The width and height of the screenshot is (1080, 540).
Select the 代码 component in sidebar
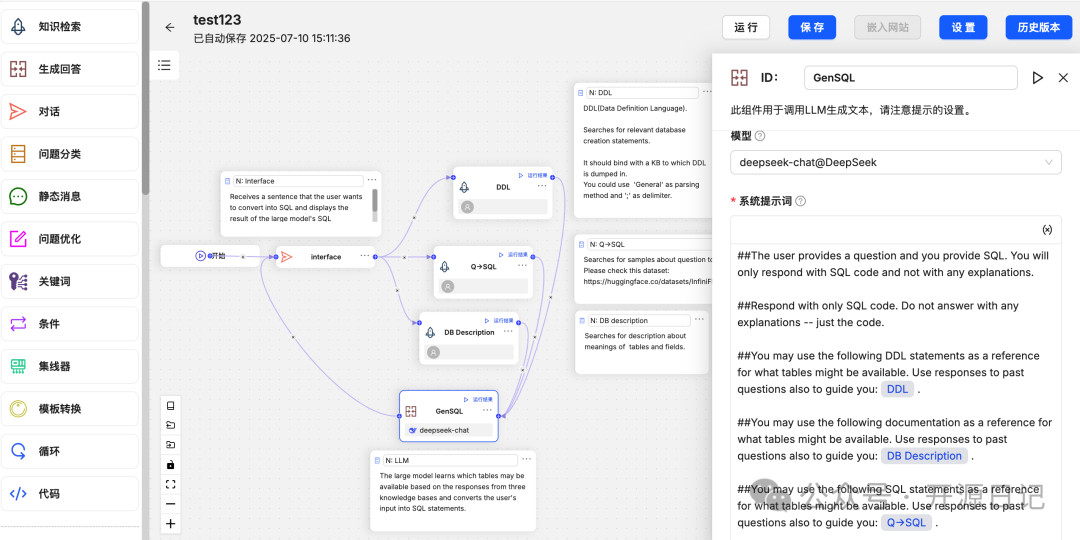[x=70, y=493]
